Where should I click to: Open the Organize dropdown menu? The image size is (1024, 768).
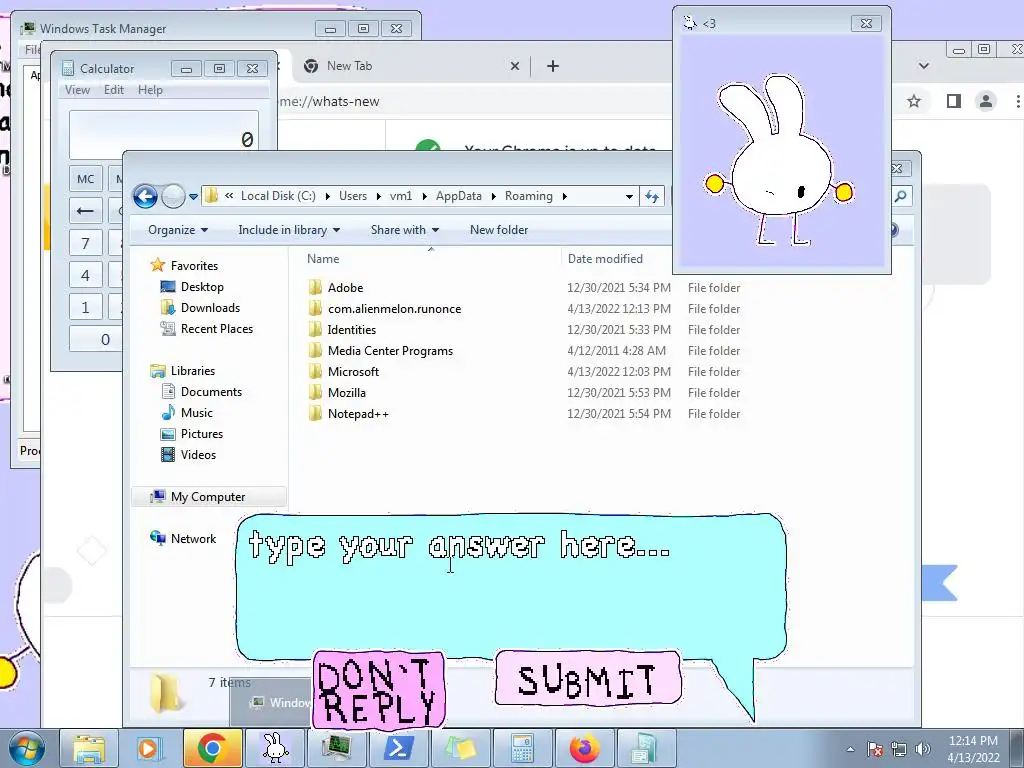tap(178, 230)
